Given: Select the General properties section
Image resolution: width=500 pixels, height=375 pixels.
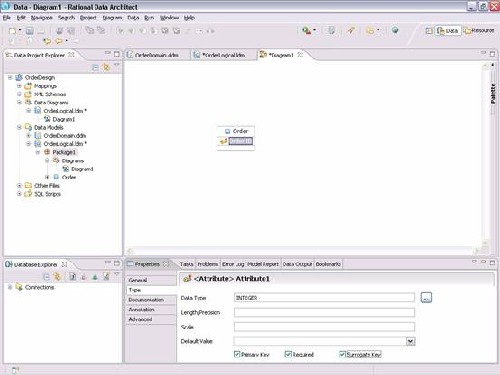Looking at the screenshot, I should [151, 280].
